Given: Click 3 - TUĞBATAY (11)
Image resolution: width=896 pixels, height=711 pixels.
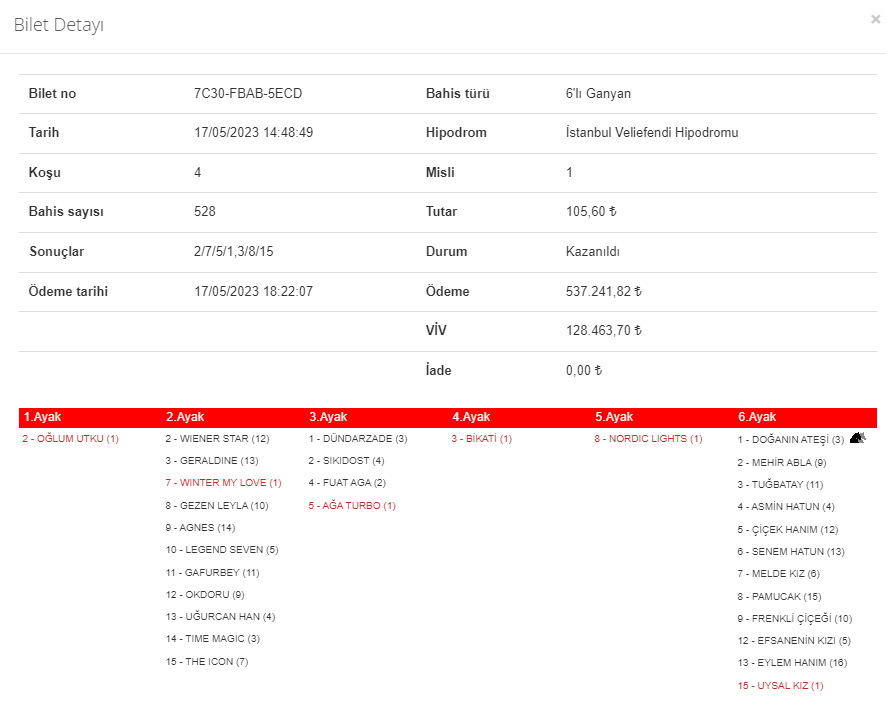Looking at the screenshot, I should 781,485.
